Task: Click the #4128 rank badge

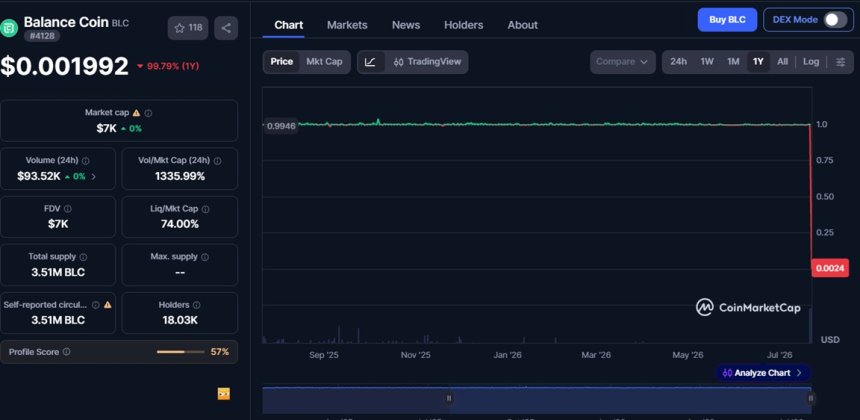Action: (x=42, y=36)
